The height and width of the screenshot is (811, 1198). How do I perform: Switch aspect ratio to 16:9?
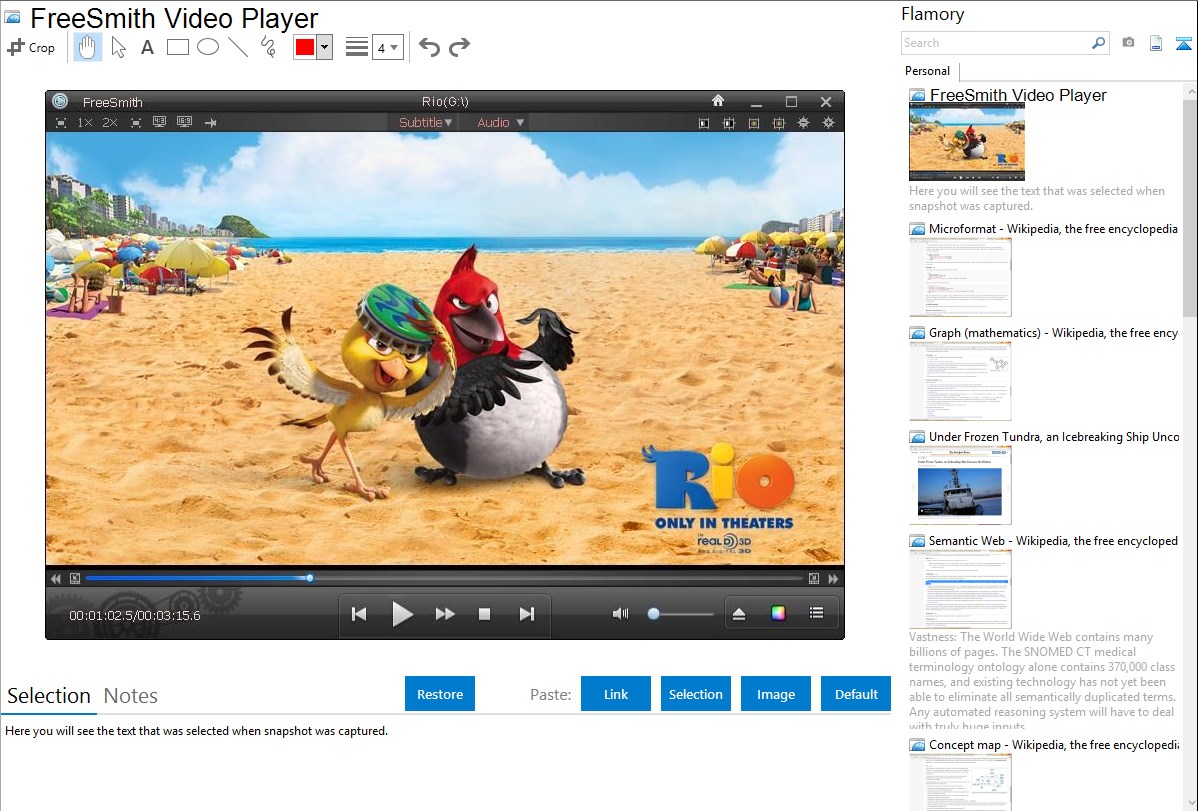pyautogui.click(x=185, y=122)
